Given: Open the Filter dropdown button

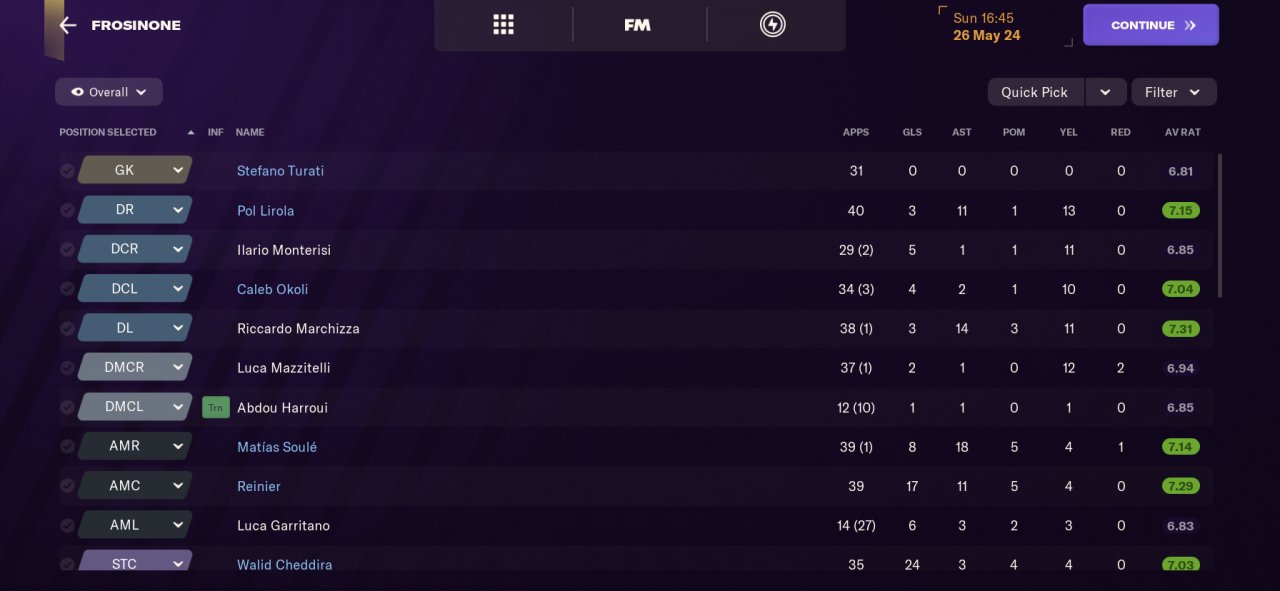Looking at the screenshot, I should [1173, 92].
